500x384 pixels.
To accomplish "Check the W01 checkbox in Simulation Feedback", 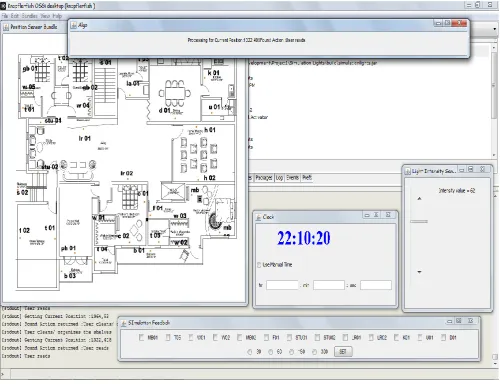I will [191, 338].
